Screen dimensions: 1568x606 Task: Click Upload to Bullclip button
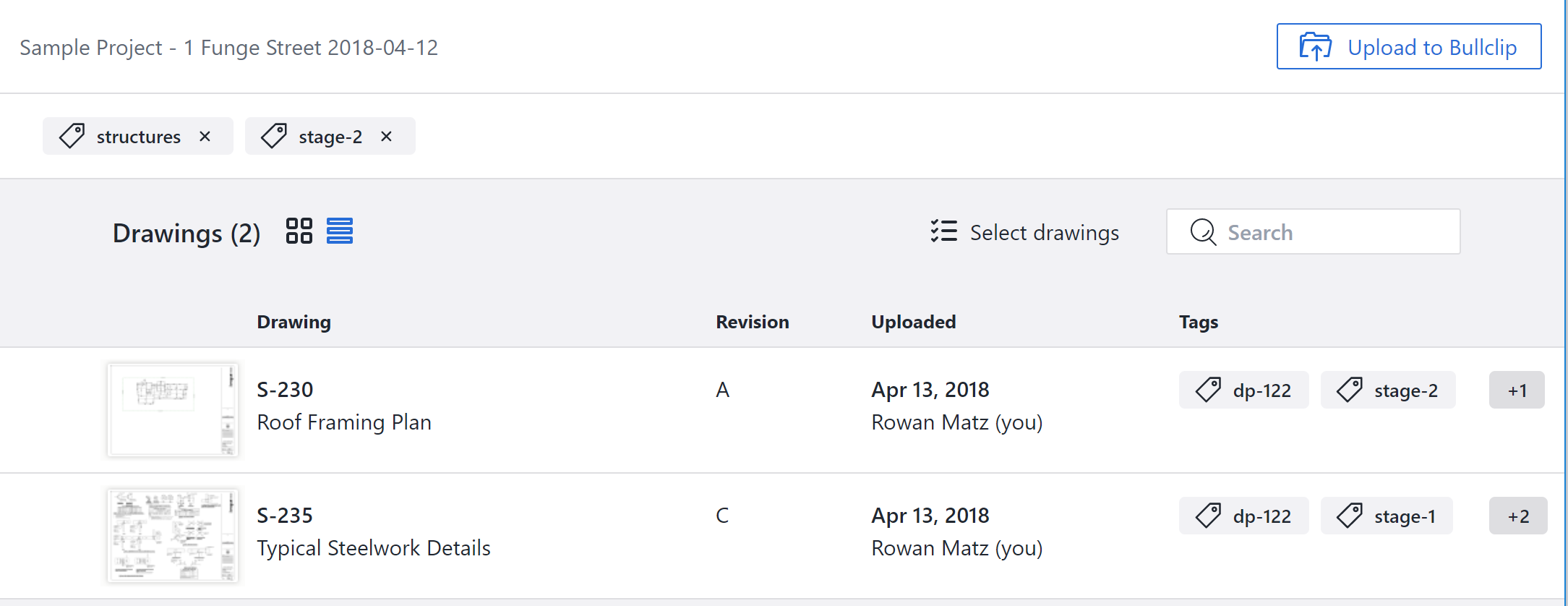coord(1409,47)
